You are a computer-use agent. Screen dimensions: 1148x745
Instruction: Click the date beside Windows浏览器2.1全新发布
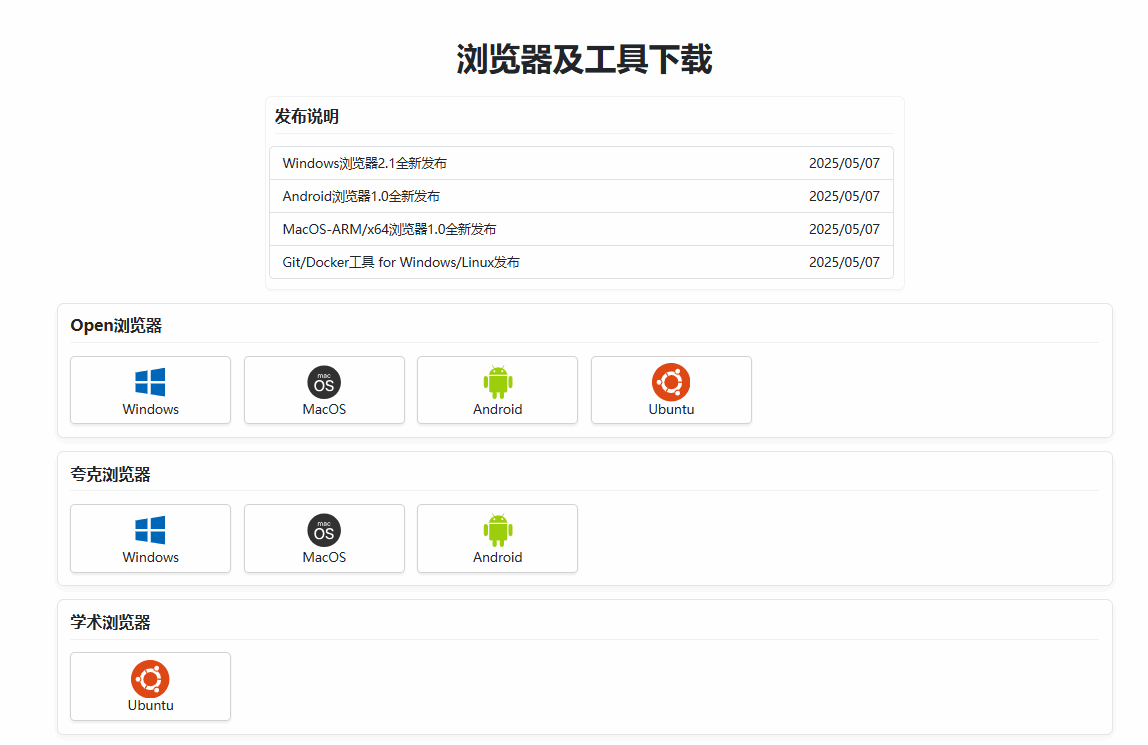[x=844, y=163]
